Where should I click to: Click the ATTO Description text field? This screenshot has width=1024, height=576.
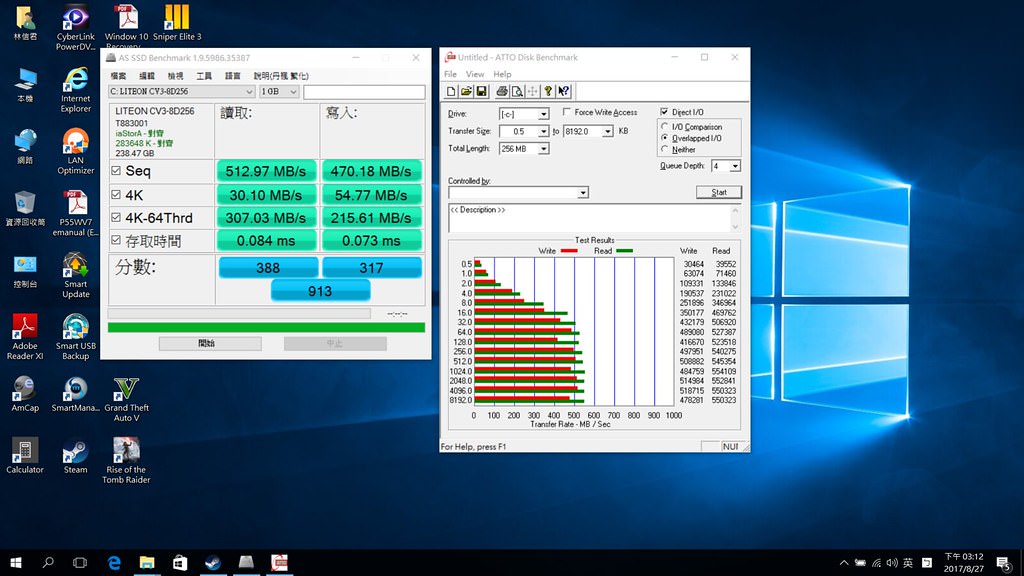pos(588,218)
